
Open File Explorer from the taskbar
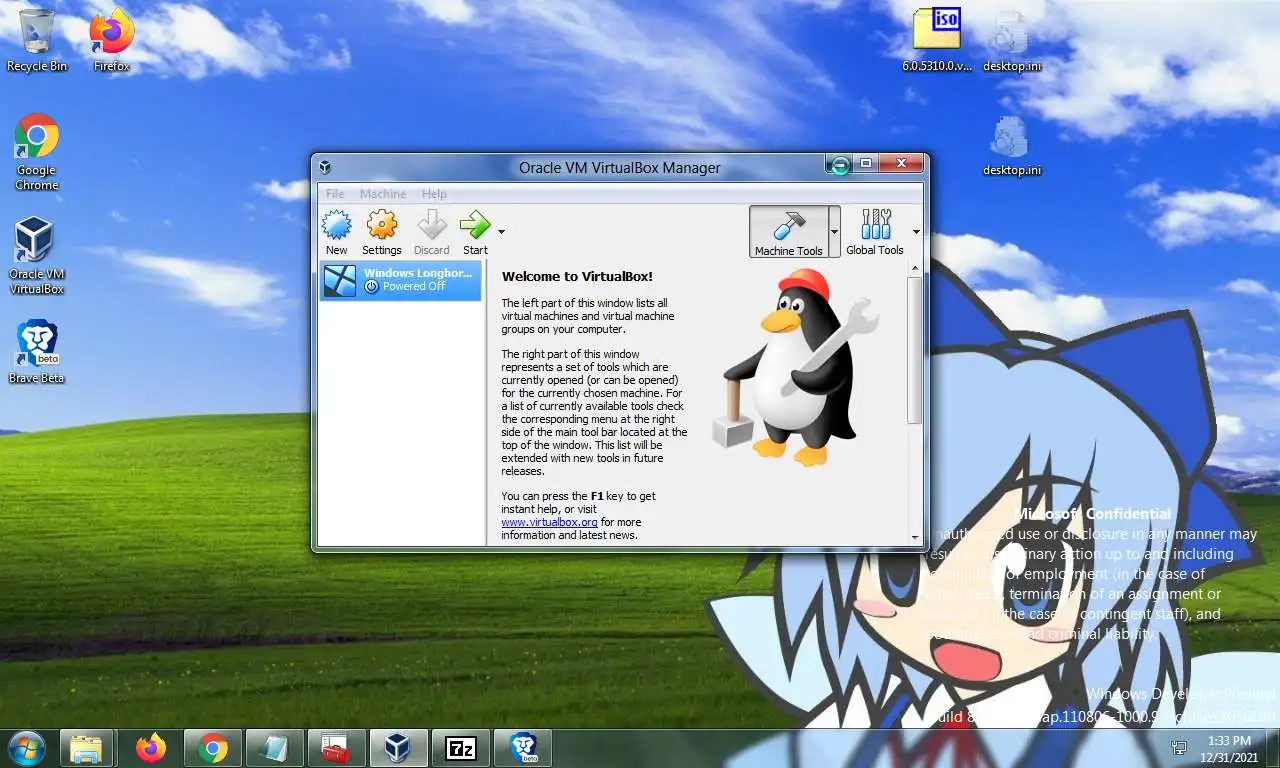click(x=87, y=747)
